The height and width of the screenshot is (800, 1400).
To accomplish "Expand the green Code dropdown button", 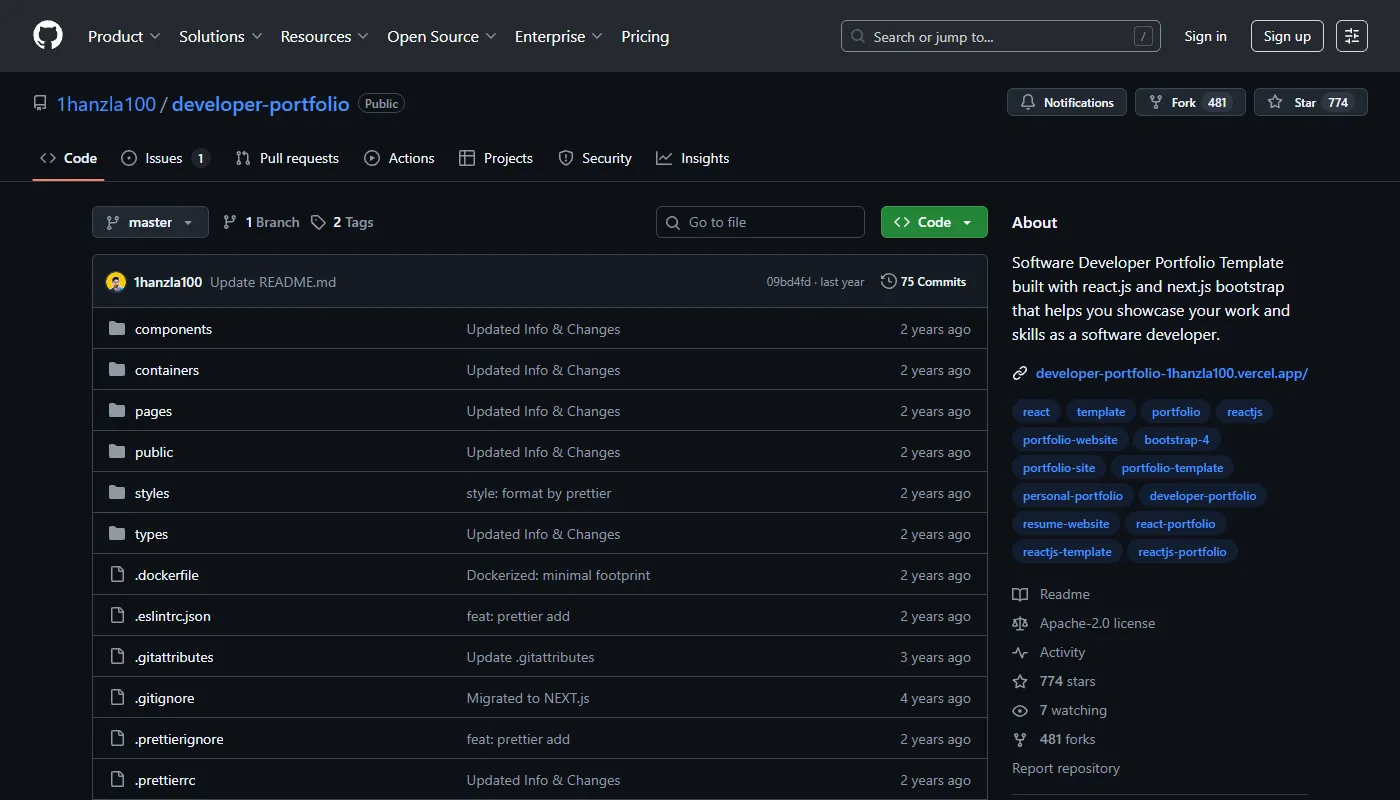I will click(x=934, y=222).
